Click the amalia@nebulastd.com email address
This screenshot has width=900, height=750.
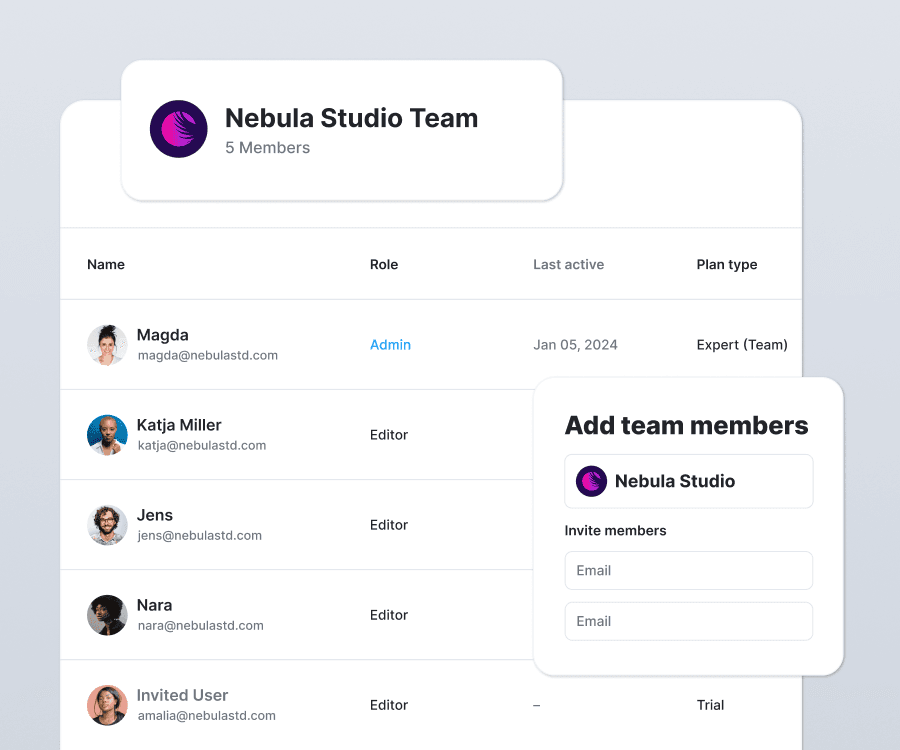(x=207, y=716)
